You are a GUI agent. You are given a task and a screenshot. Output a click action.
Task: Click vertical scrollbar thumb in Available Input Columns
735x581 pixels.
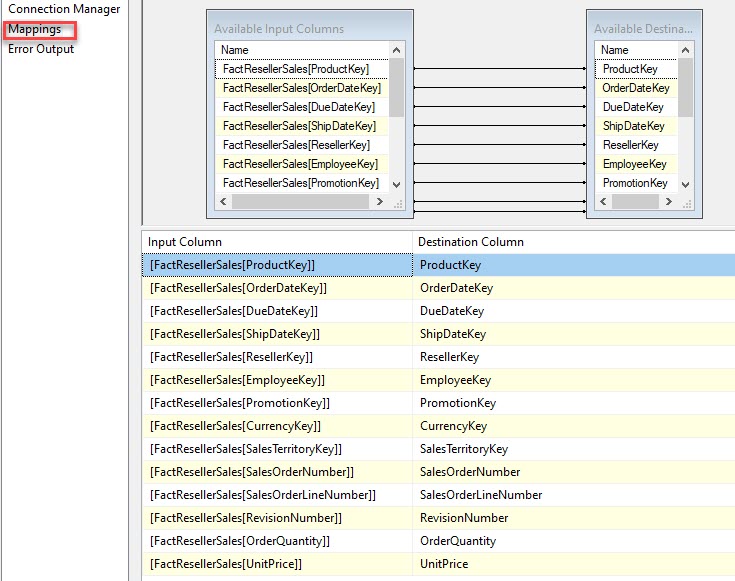tap(396, 88)
